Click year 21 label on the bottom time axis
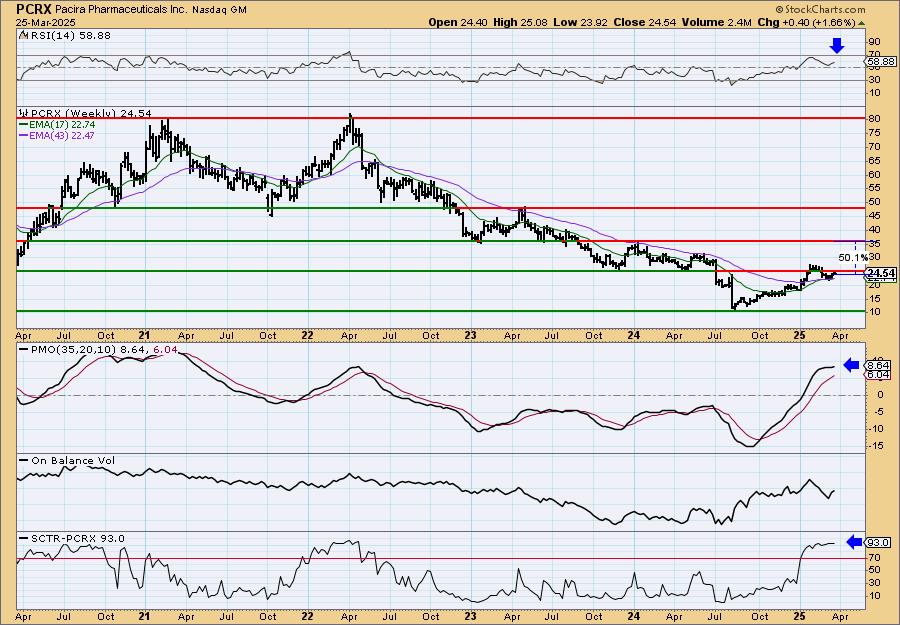900x625 pixels. 145,616
